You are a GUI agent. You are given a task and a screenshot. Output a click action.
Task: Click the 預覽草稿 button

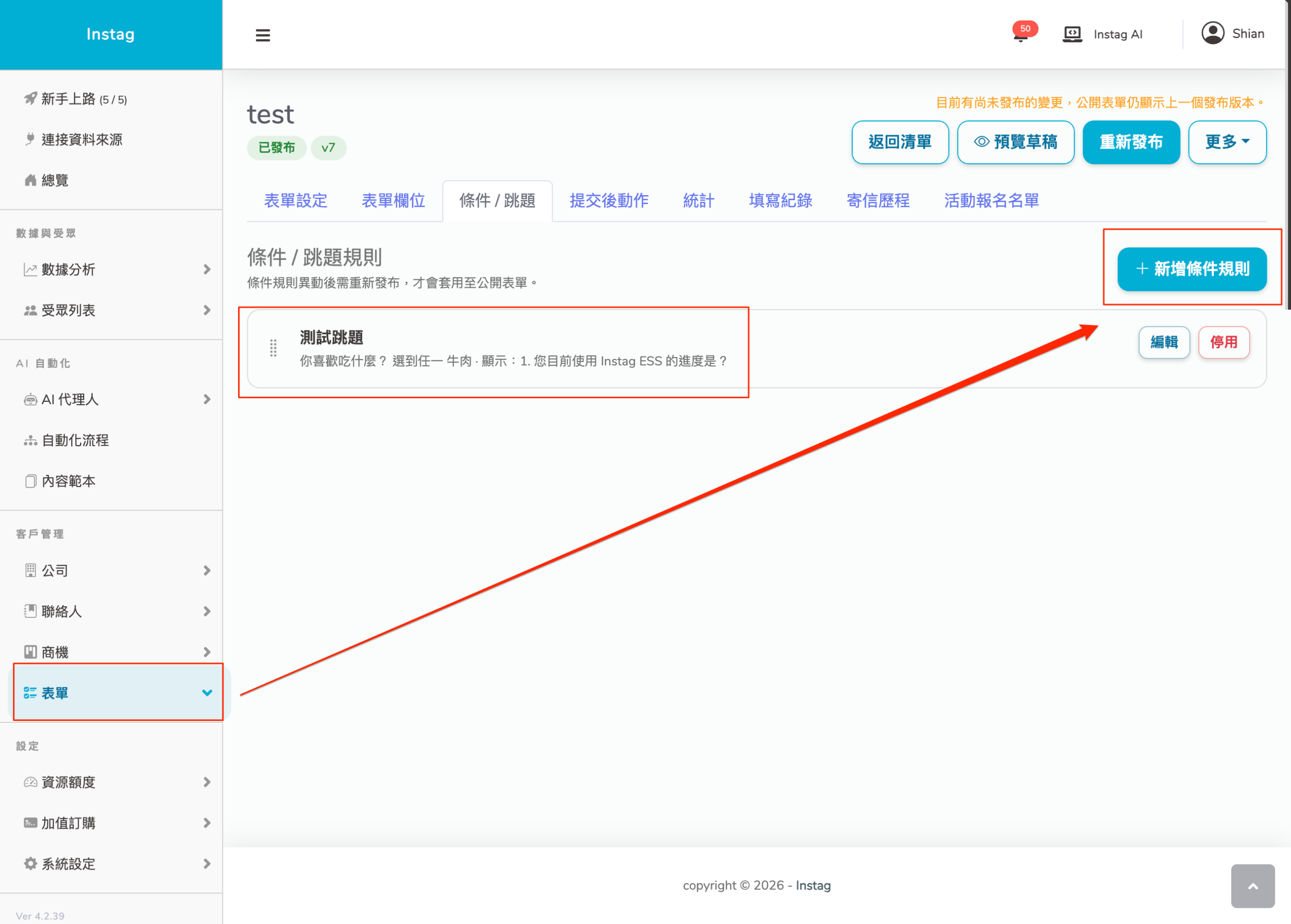click(x=1016, y=142)
